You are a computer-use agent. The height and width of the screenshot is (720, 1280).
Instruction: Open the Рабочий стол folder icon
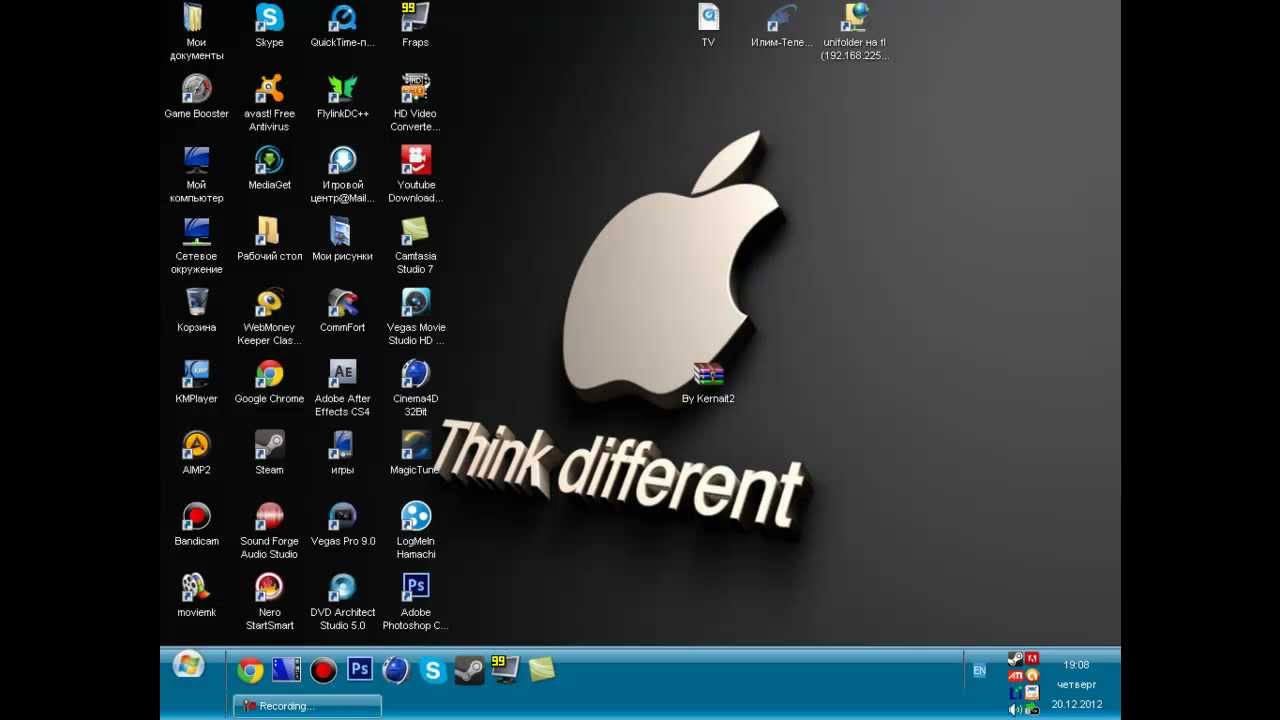pyautogui.click(x=269, y=239)
